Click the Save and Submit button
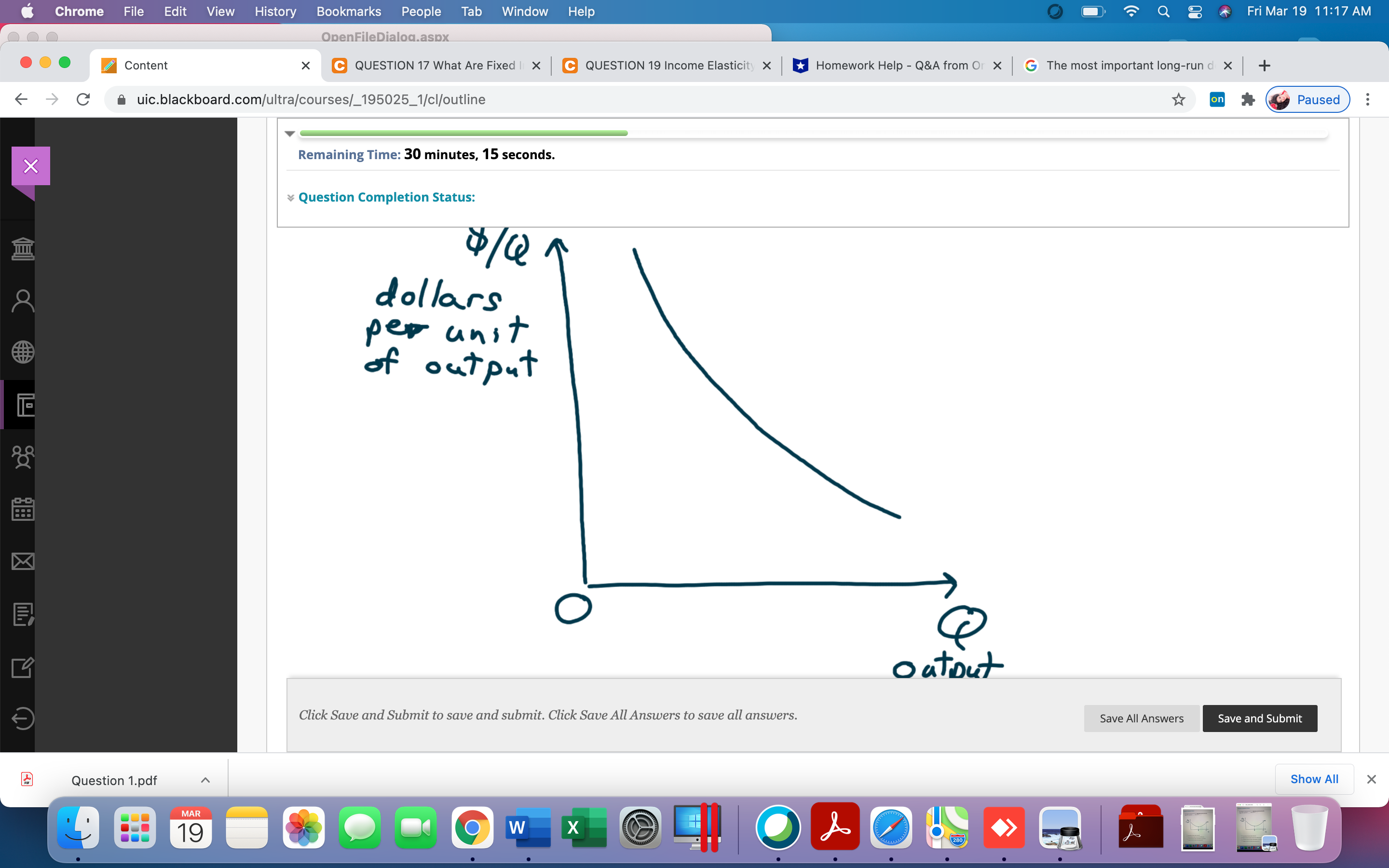1389x868 pixels. point(1259,718)
